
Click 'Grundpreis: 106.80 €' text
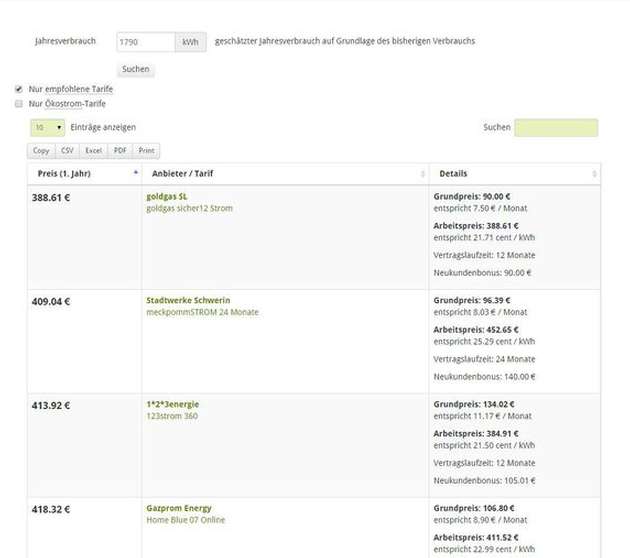click(474, 508)
